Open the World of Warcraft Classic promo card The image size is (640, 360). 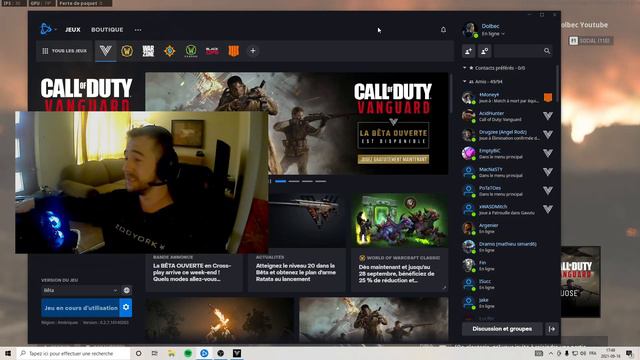[399, 243]
